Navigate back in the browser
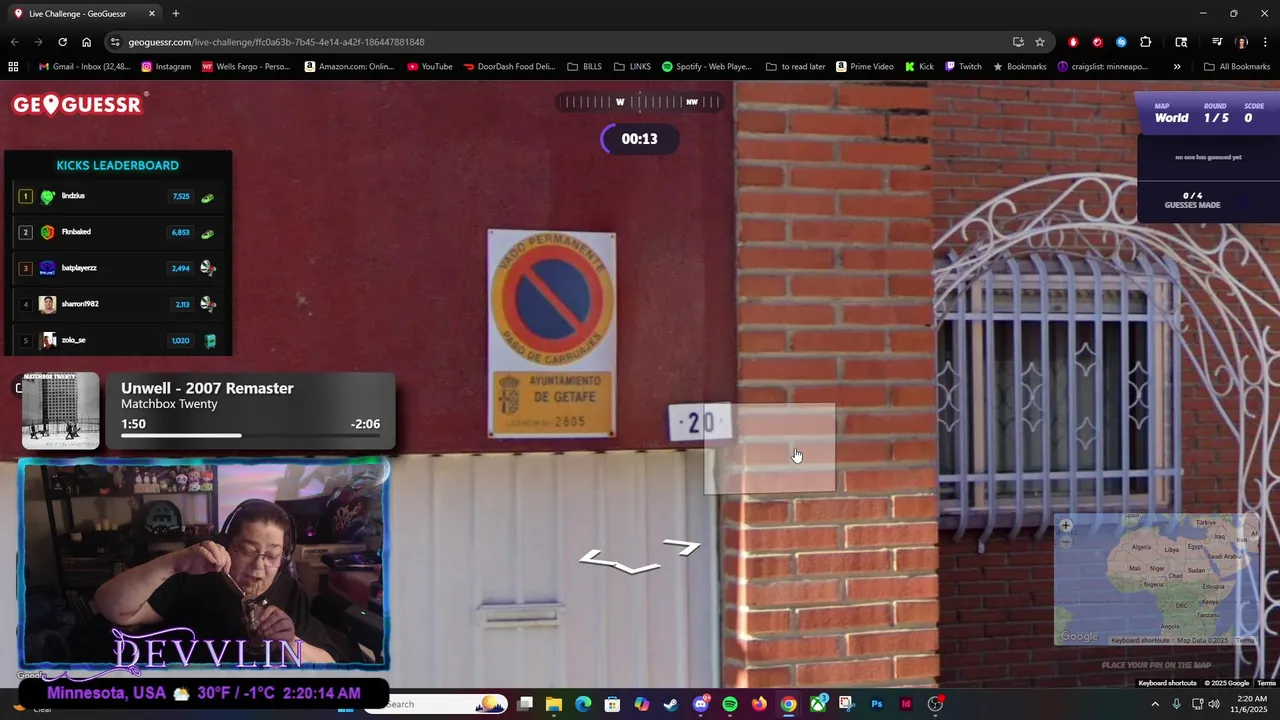This screenshot has height=720, width=1280. pos(14,42)
